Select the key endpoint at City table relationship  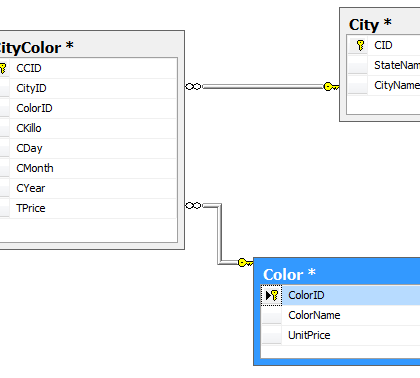pos(331,87)
